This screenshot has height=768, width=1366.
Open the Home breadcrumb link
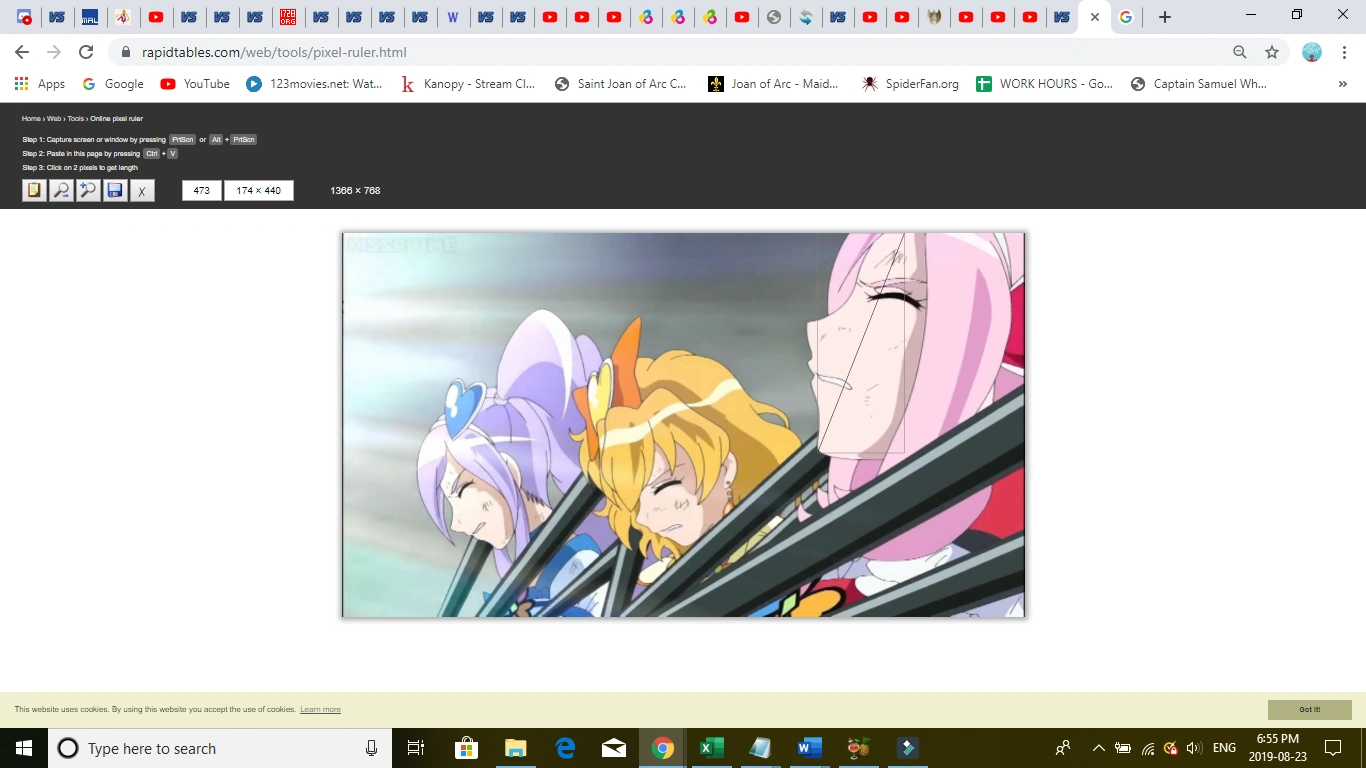[31, 119]
